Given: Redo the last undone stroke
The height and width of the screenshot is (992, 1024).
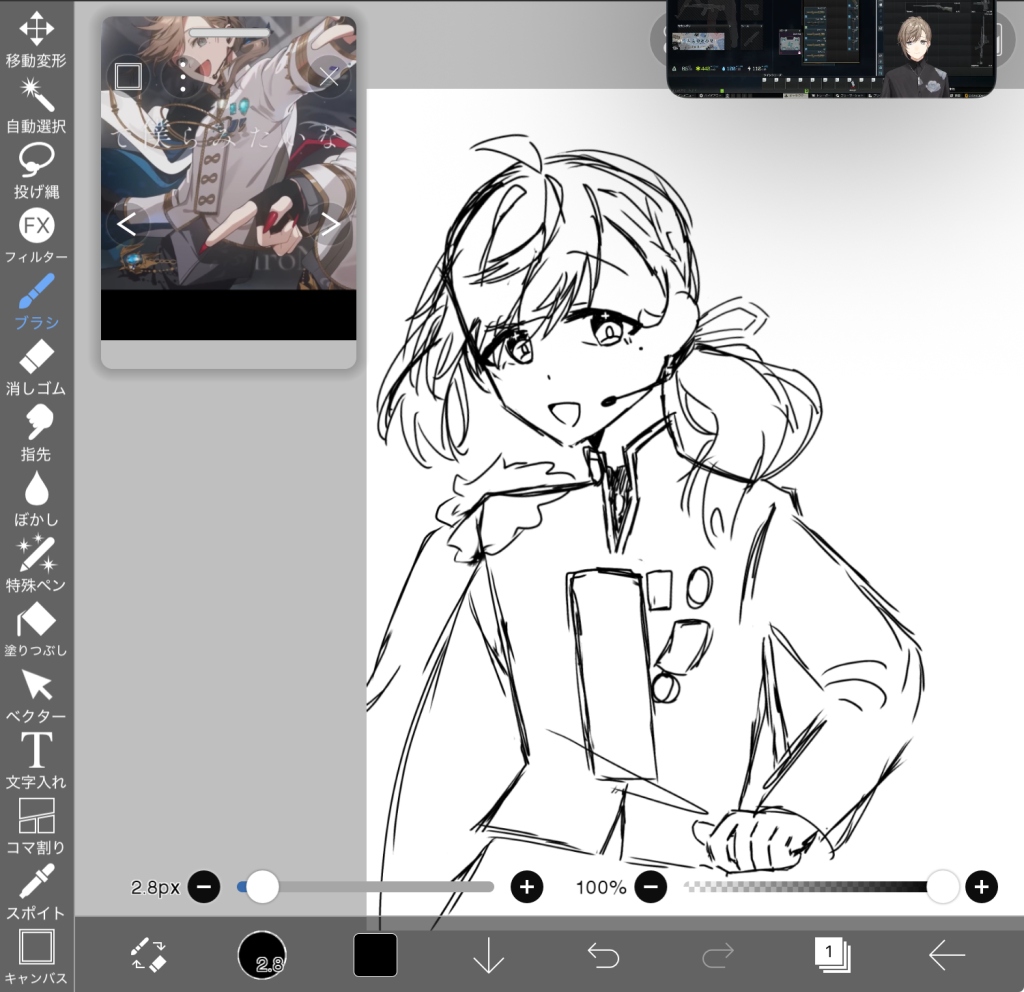Looking at the screenshot, I should coord(717,956).
